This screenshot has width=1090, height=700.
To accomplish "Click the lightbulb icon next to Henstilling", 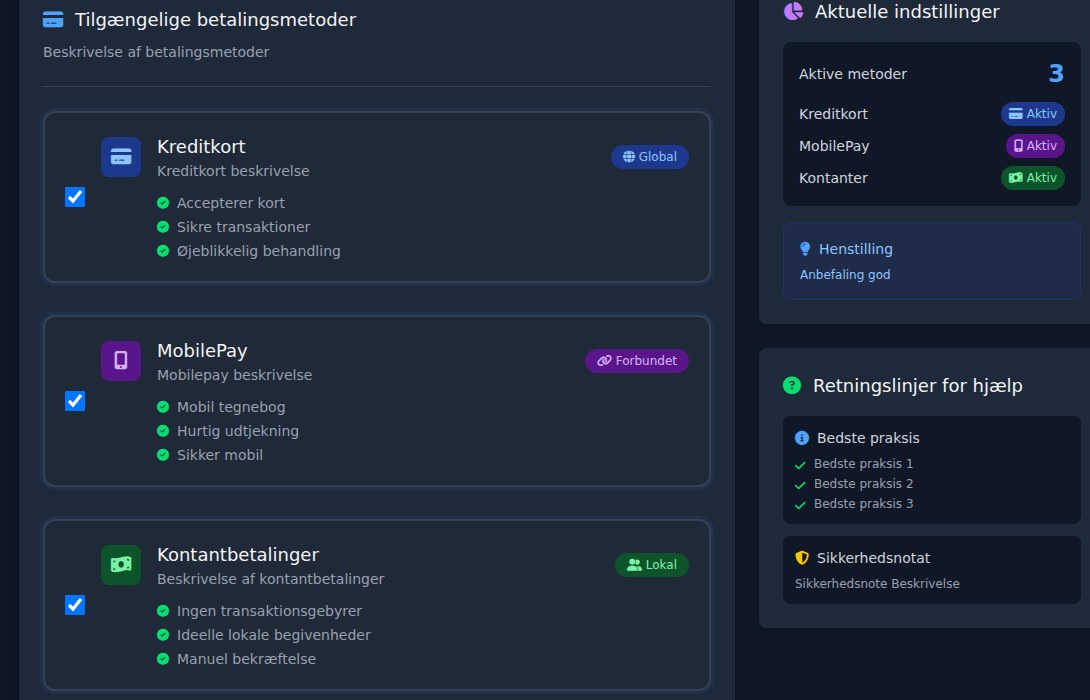I will [x=805, y=249].
